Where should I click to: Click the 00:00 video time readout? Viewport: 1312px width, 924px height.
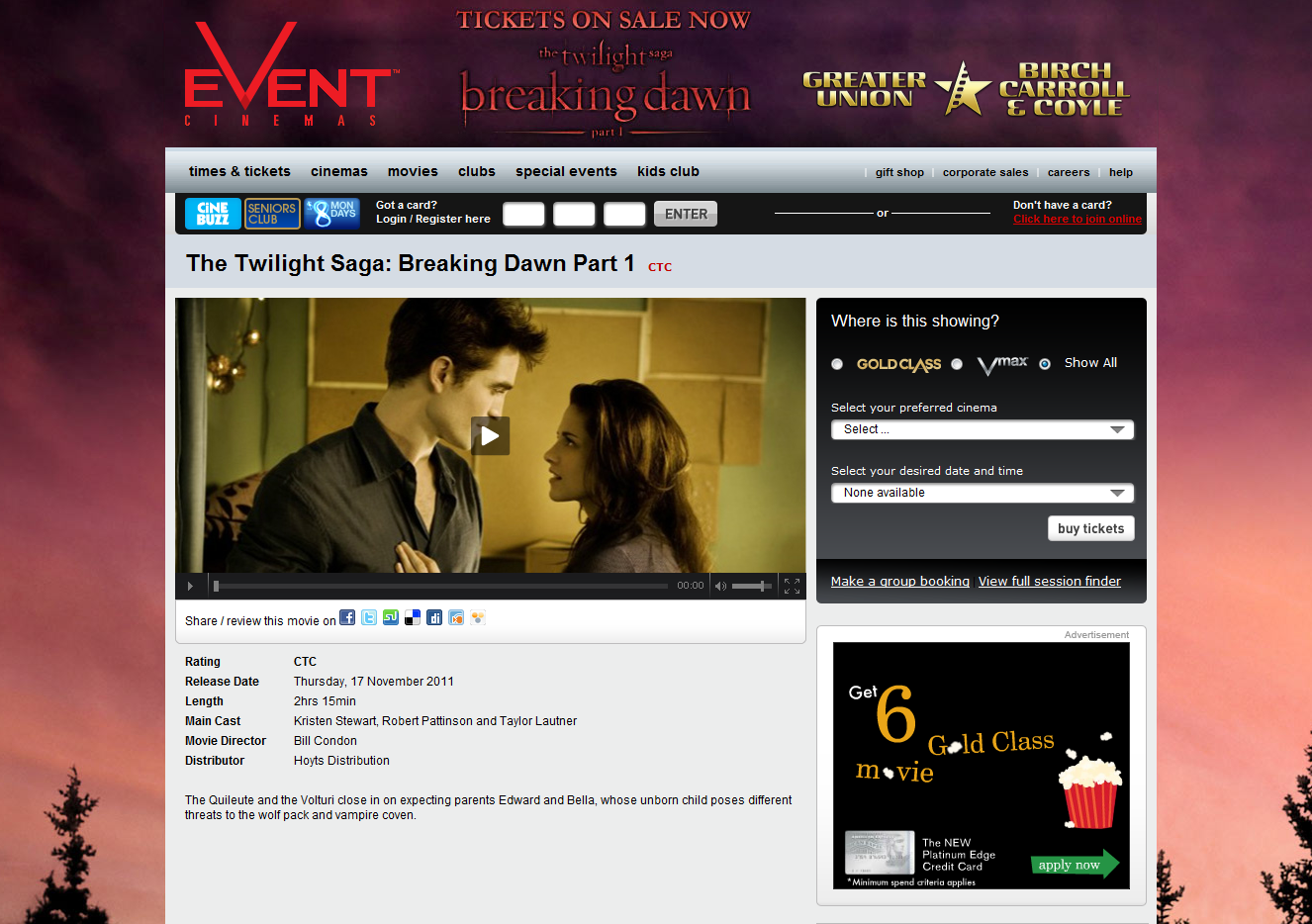[691, 586]
